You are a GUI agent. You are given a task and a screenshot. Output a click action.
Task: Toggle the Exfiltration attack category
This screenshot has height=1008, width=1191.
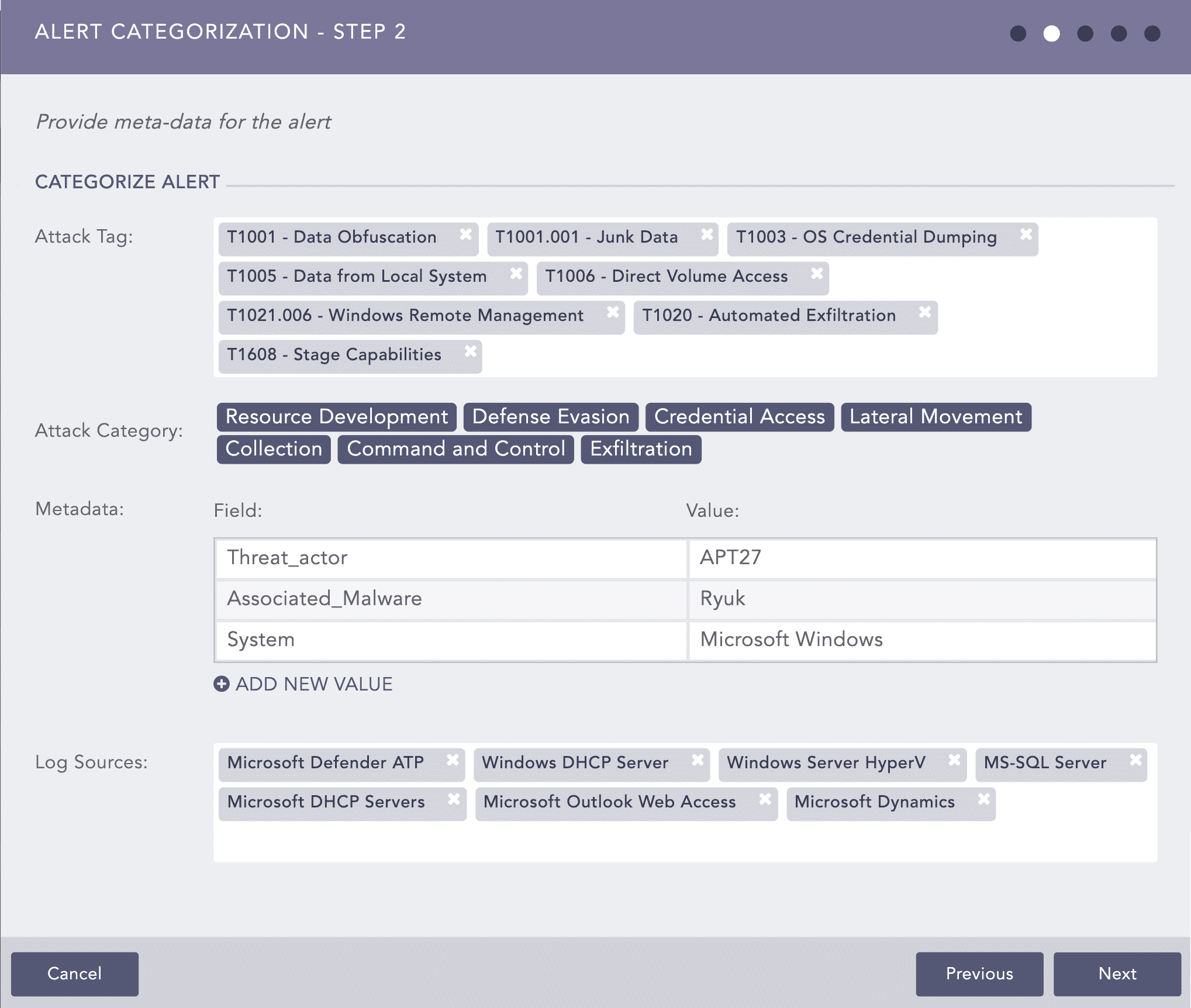coord(640,449)
